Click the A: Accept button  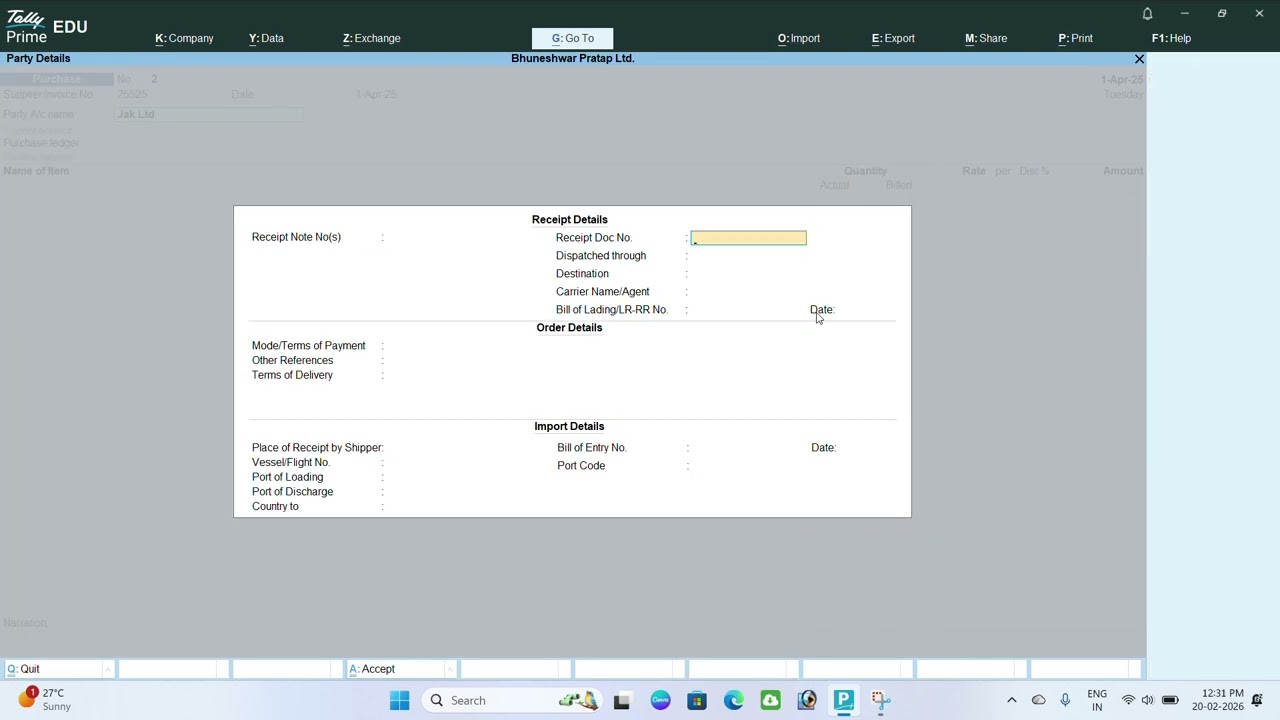400,669
